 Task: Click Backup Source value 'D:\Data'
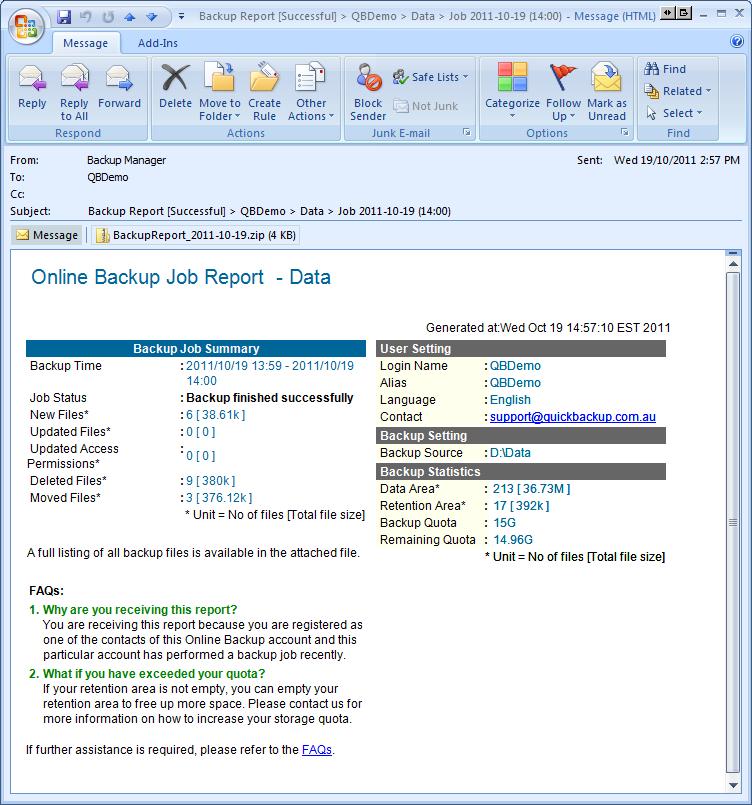(510, 453)
